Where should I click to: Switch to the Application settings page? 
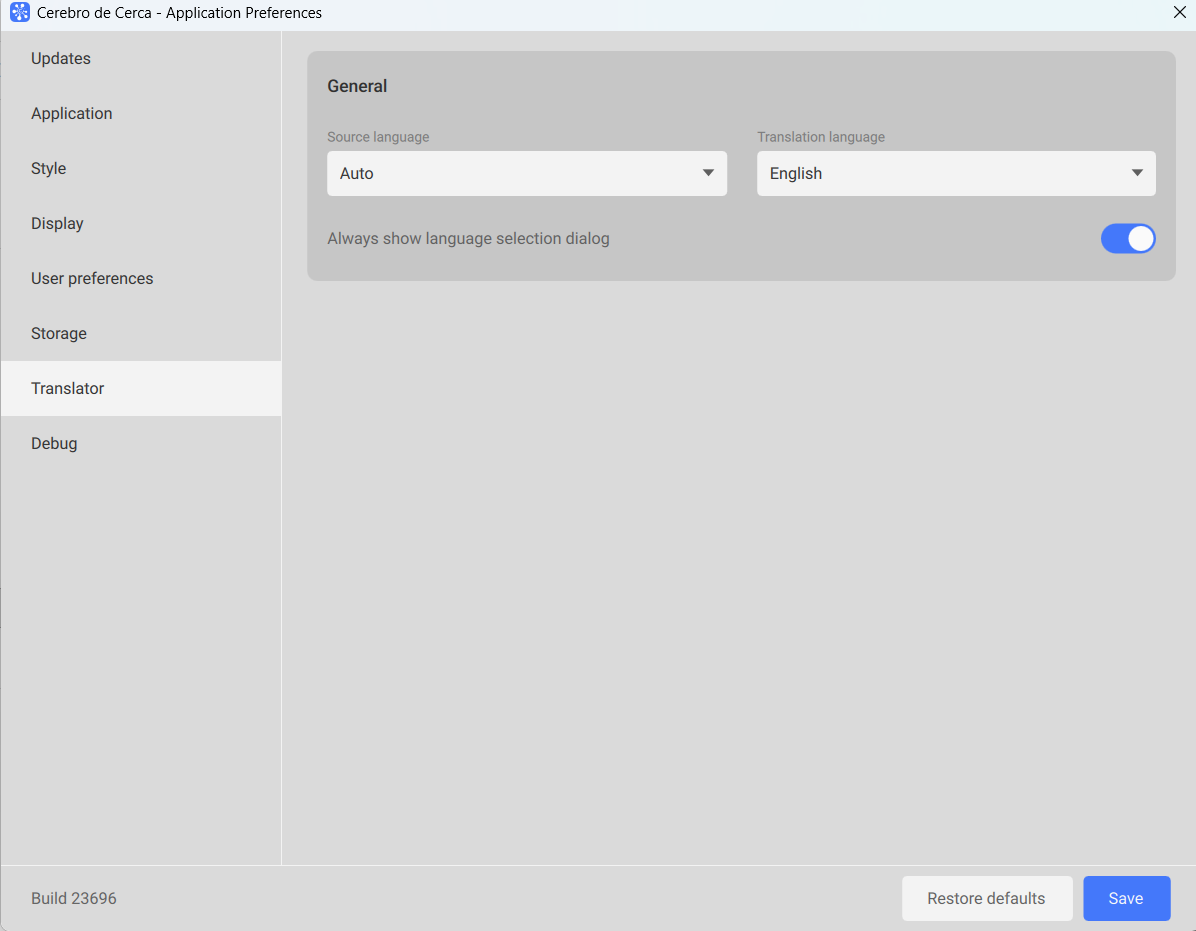[x=72, y=114]
